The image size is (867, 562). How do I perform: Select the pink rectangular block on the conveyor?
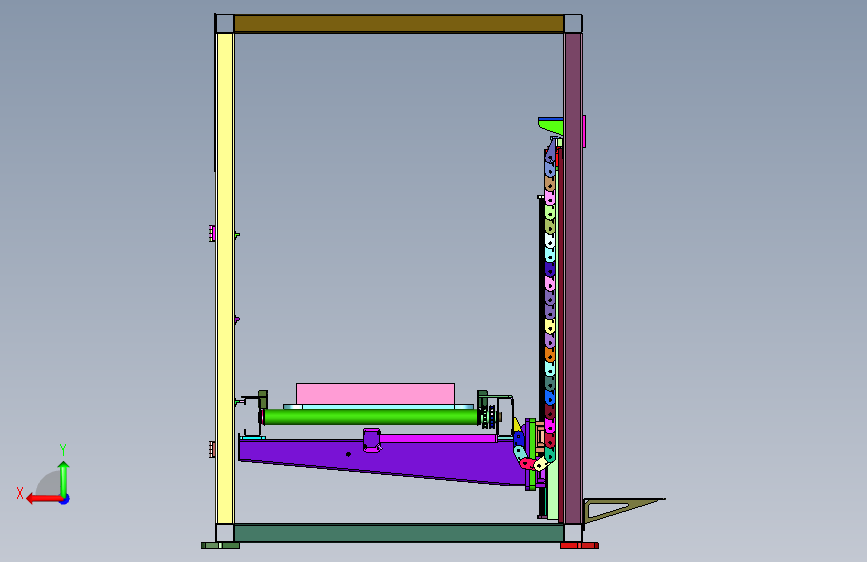point(375,394)
